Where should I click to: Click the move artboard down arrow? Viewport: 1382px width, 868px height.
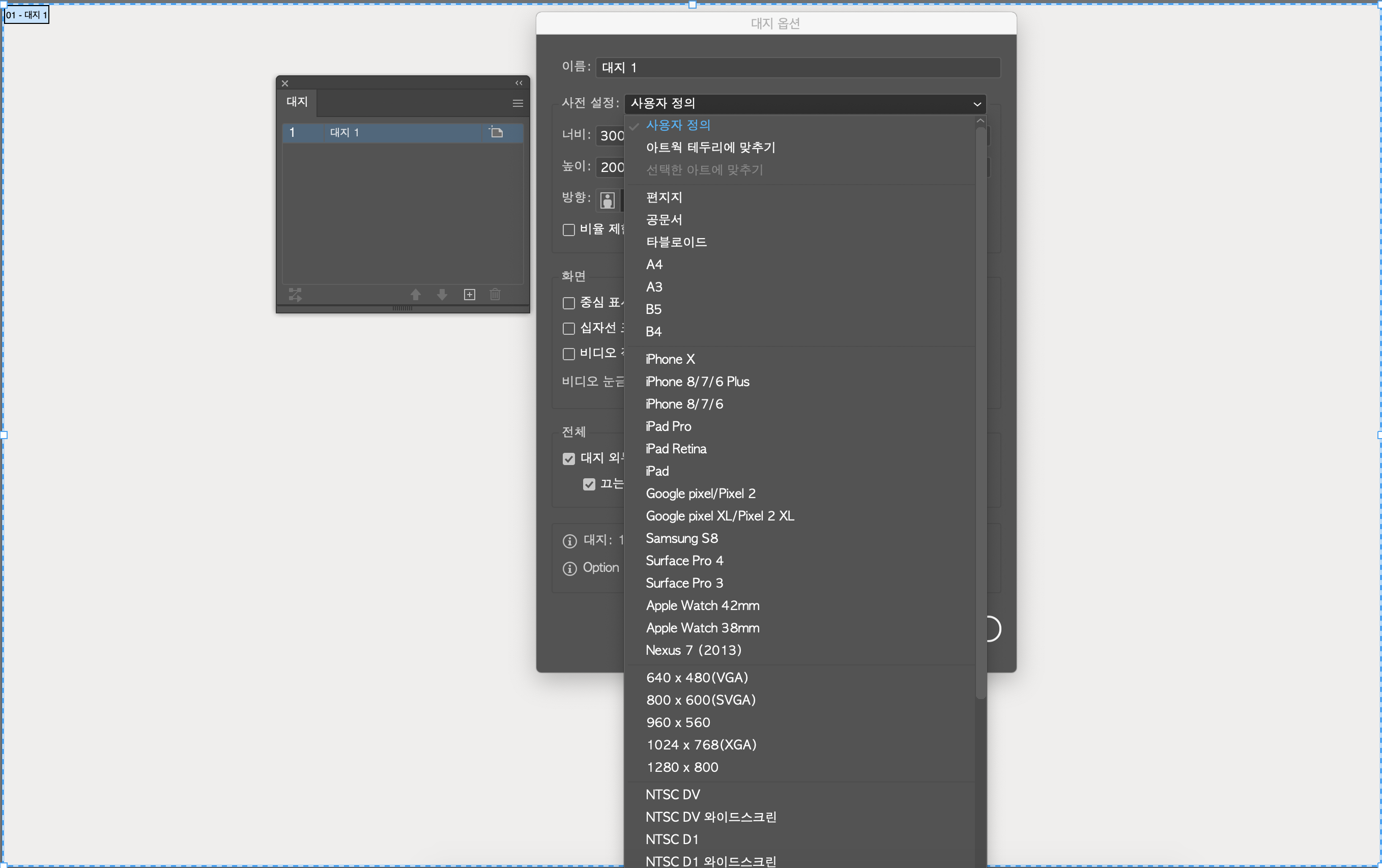point(442,294)
